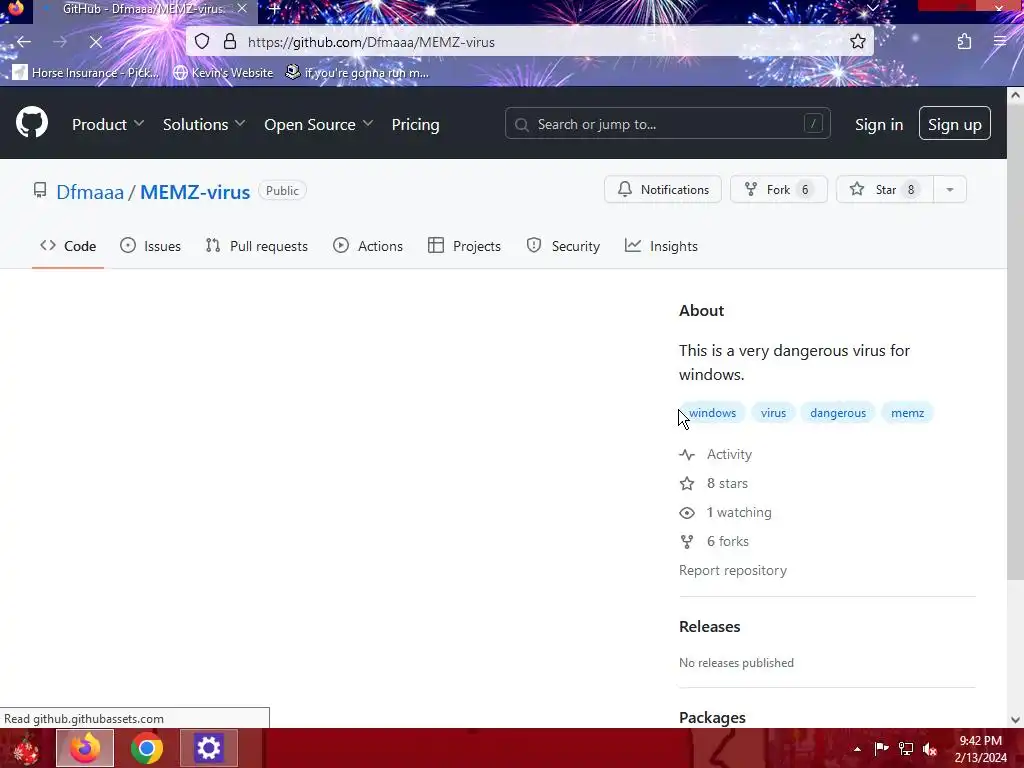Open a new browser tab
1024x768 pixels.
tap(274, 9)
